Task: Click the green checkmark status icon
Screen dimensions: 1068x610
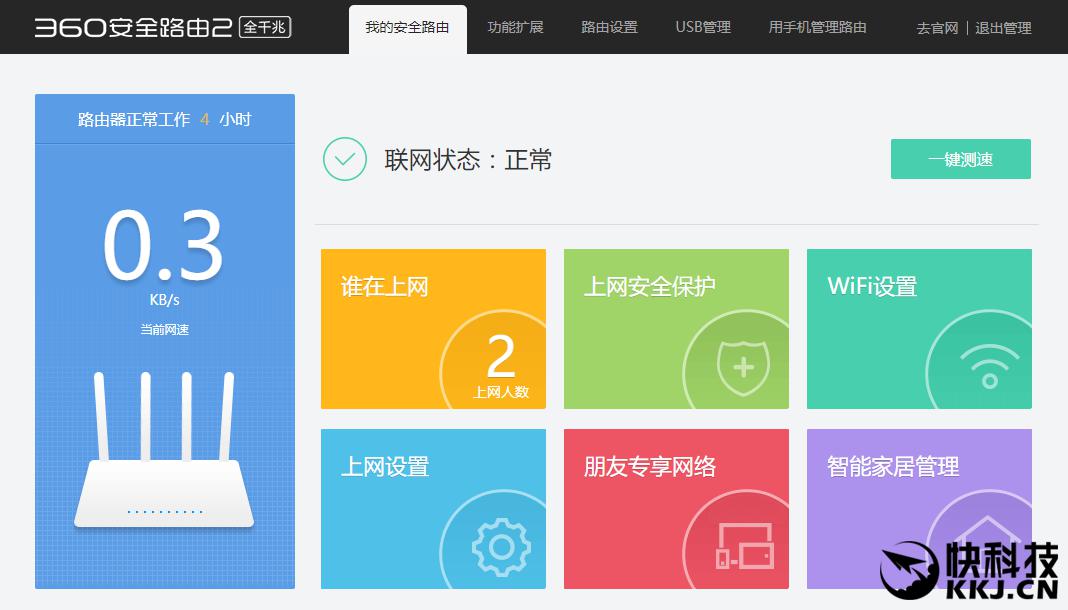Action: 345,159
